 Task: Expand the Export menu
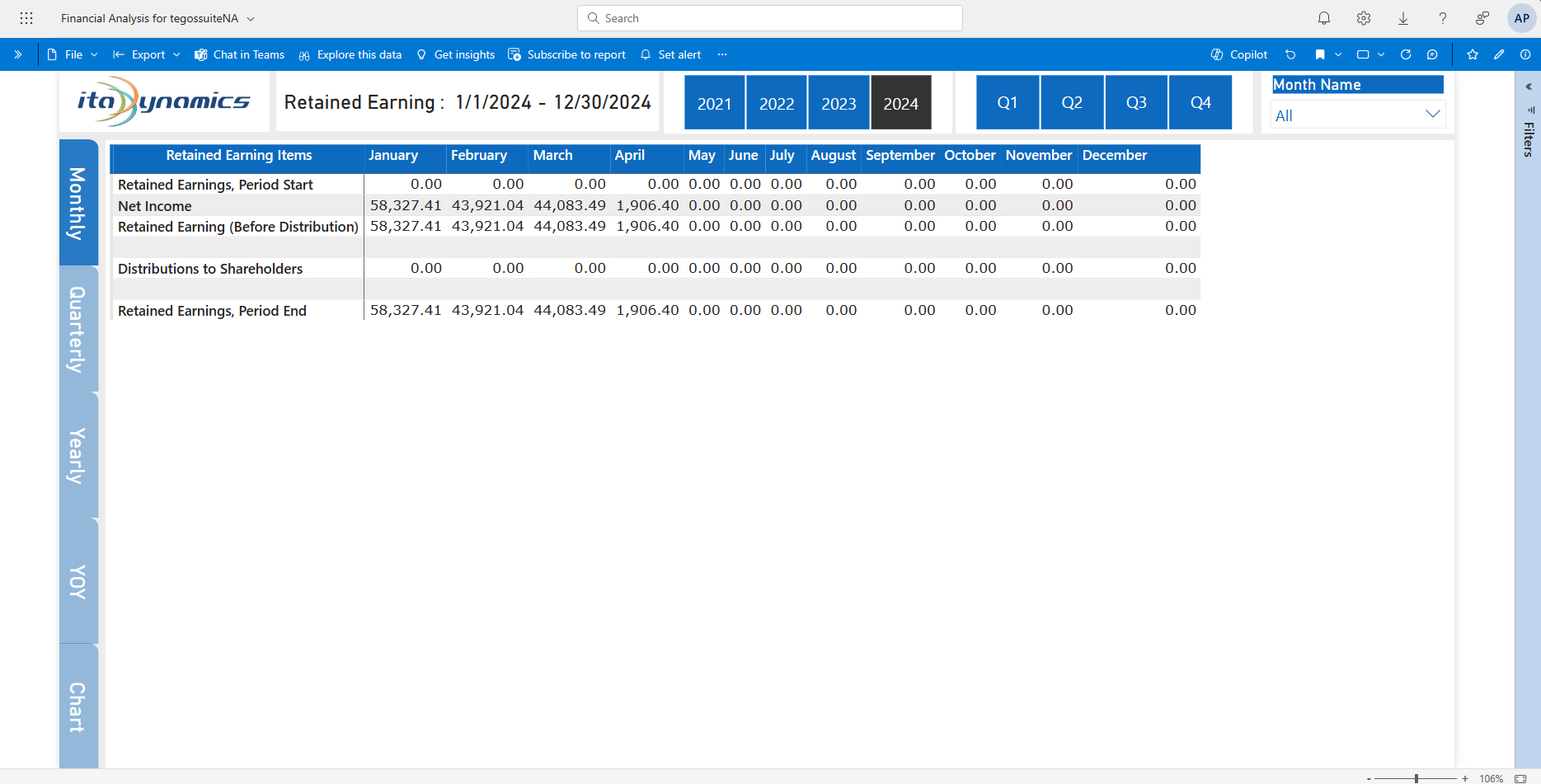point(147,54)
